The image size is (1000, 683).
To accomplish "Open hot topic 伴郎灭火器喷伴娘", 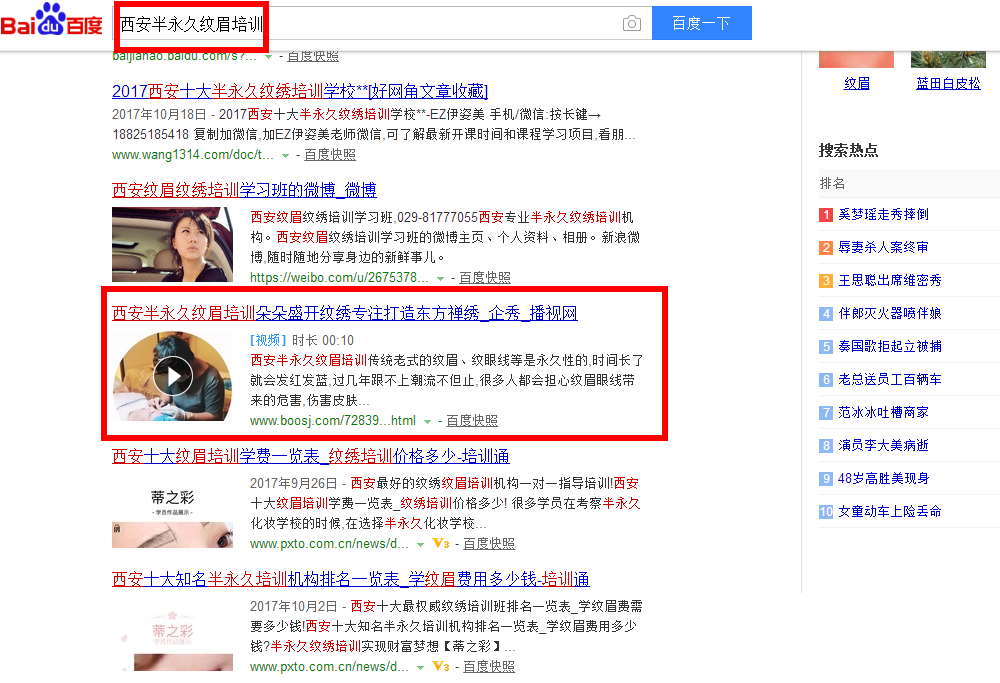I will (x=890, y=314).
